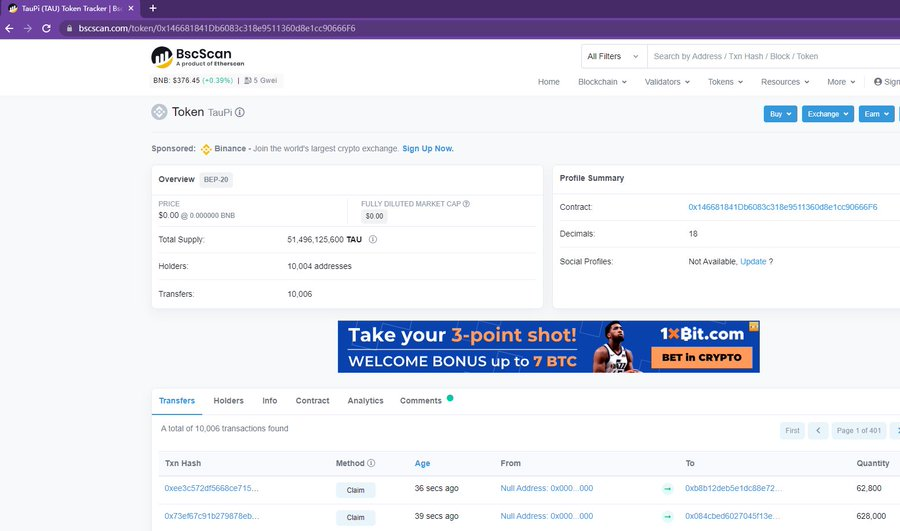Open transaction hash 0x73ef67c91b279878eb...
The image size is (900, 531).
[x=211, y=516]
